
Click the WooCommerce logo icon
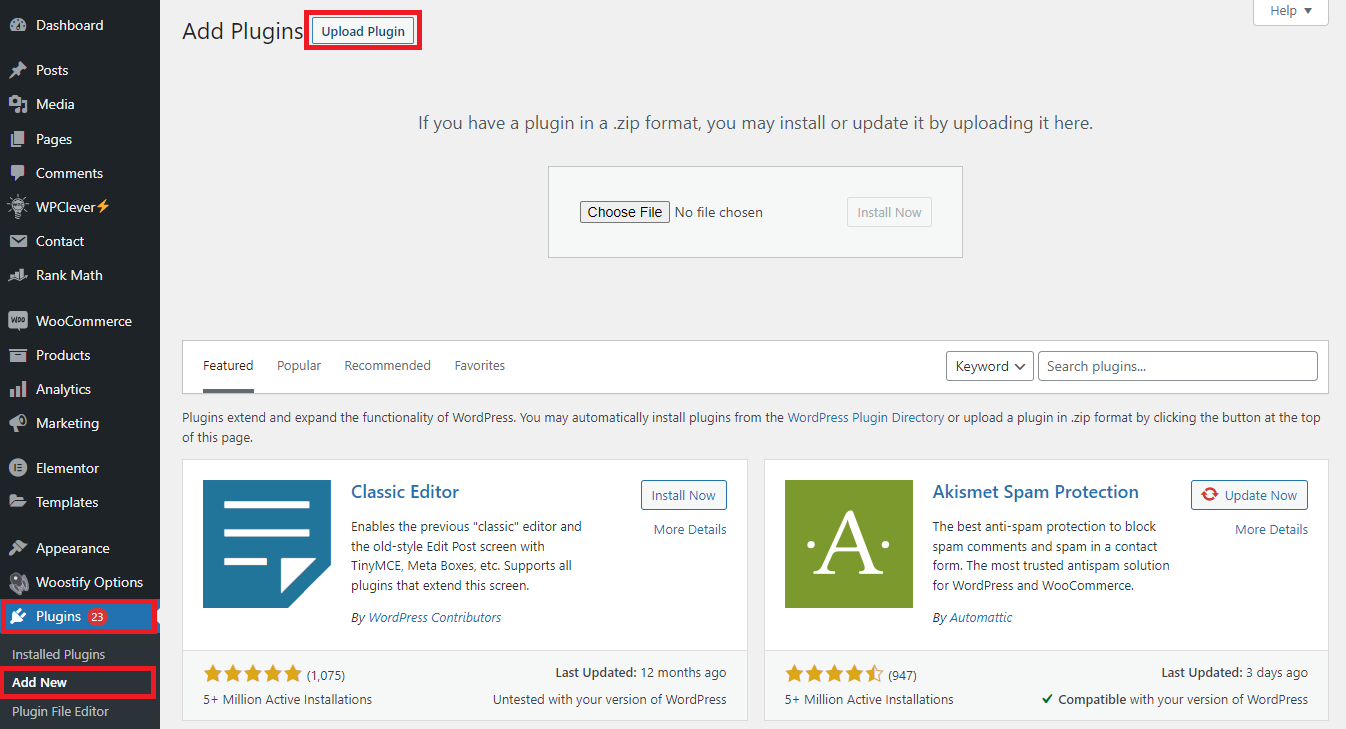click(18, 321)
